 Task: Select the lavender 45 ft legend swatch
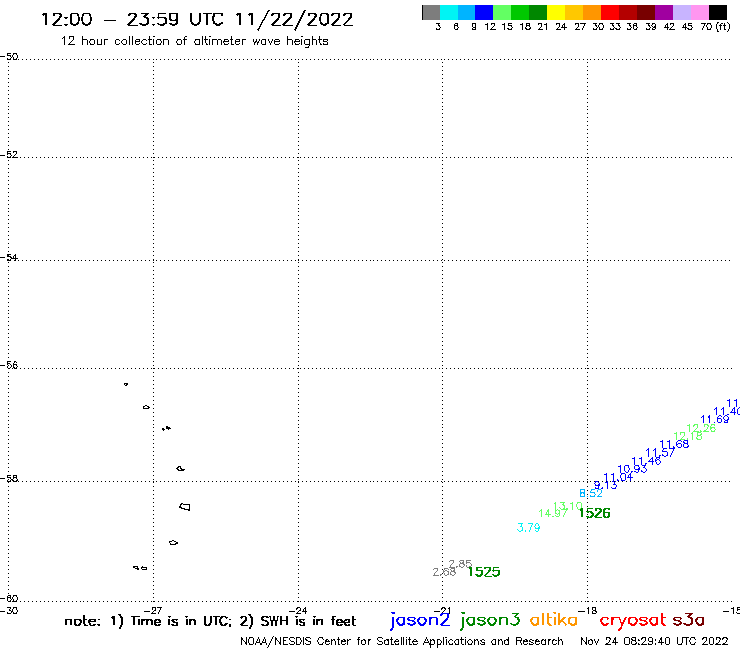[x=681, y=13]
